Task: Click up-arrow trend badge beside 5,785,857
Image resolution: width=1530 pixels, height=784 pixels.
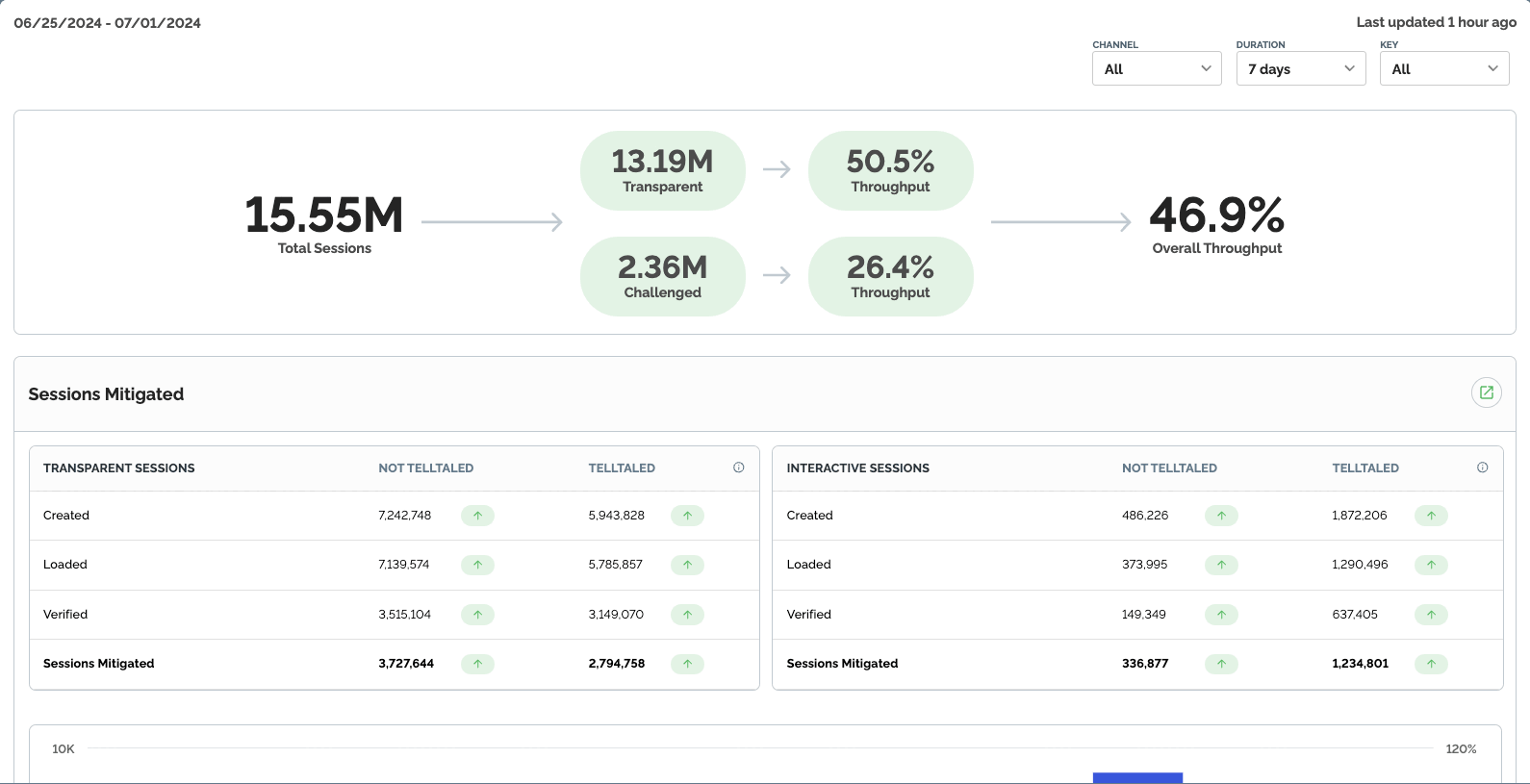Action: (687, 565)
